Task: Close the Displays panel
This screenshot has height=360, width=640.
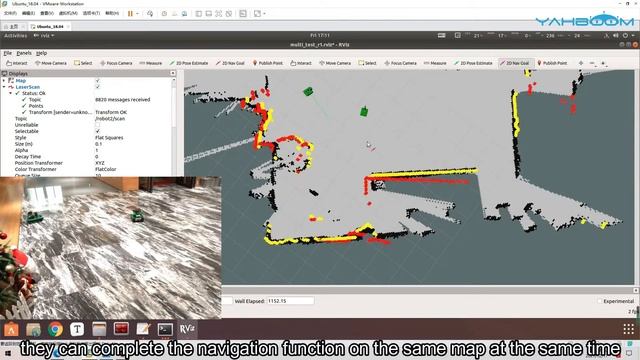Action: (x=173, y=73)
